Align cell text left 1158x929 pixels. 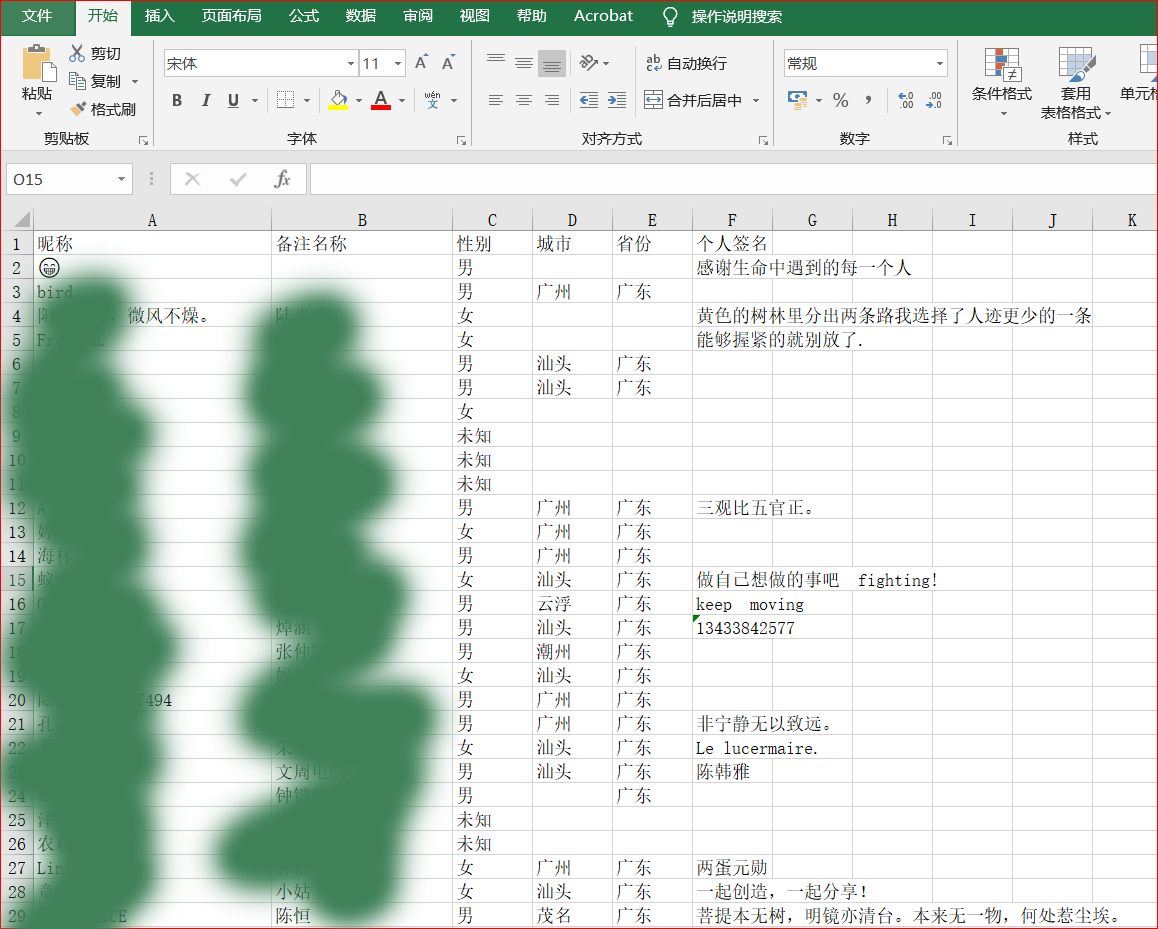pyautogui.click(x=496, y=100)
